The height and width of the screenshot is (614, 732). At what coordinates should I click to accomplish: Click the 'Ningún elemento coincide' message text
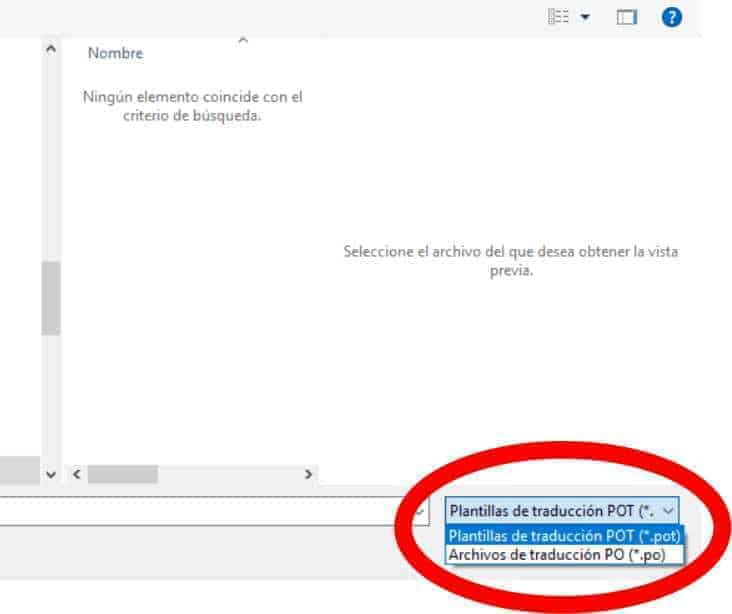click(x=192, y=106)
